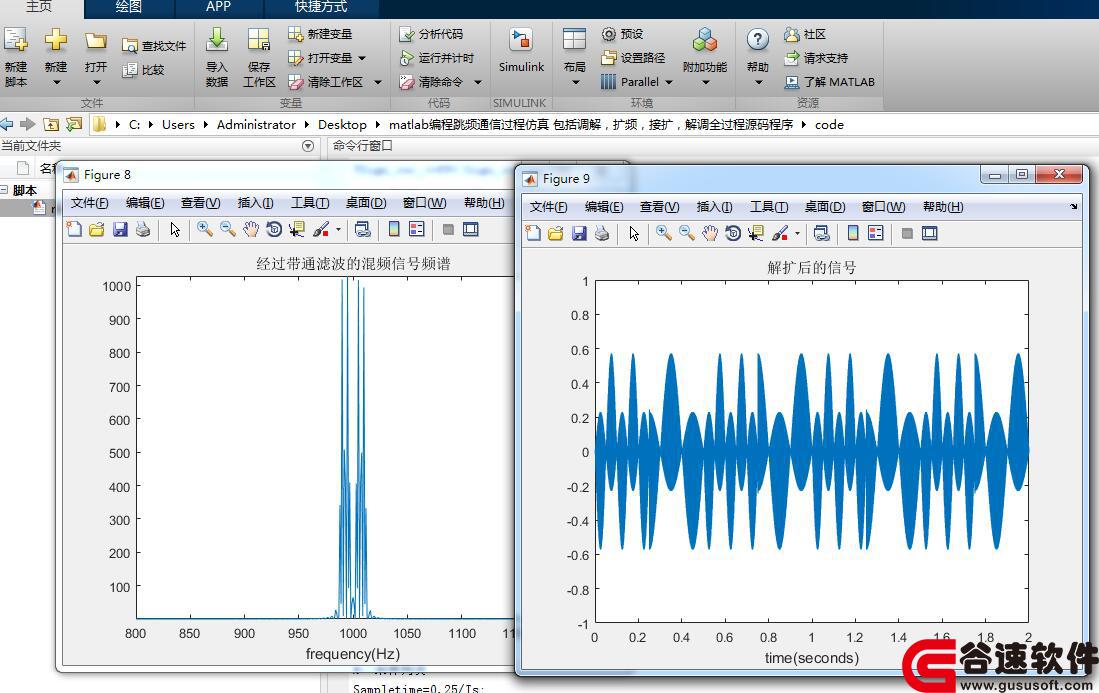
Task: Click the code folder in address path
Action: [829, 125]
